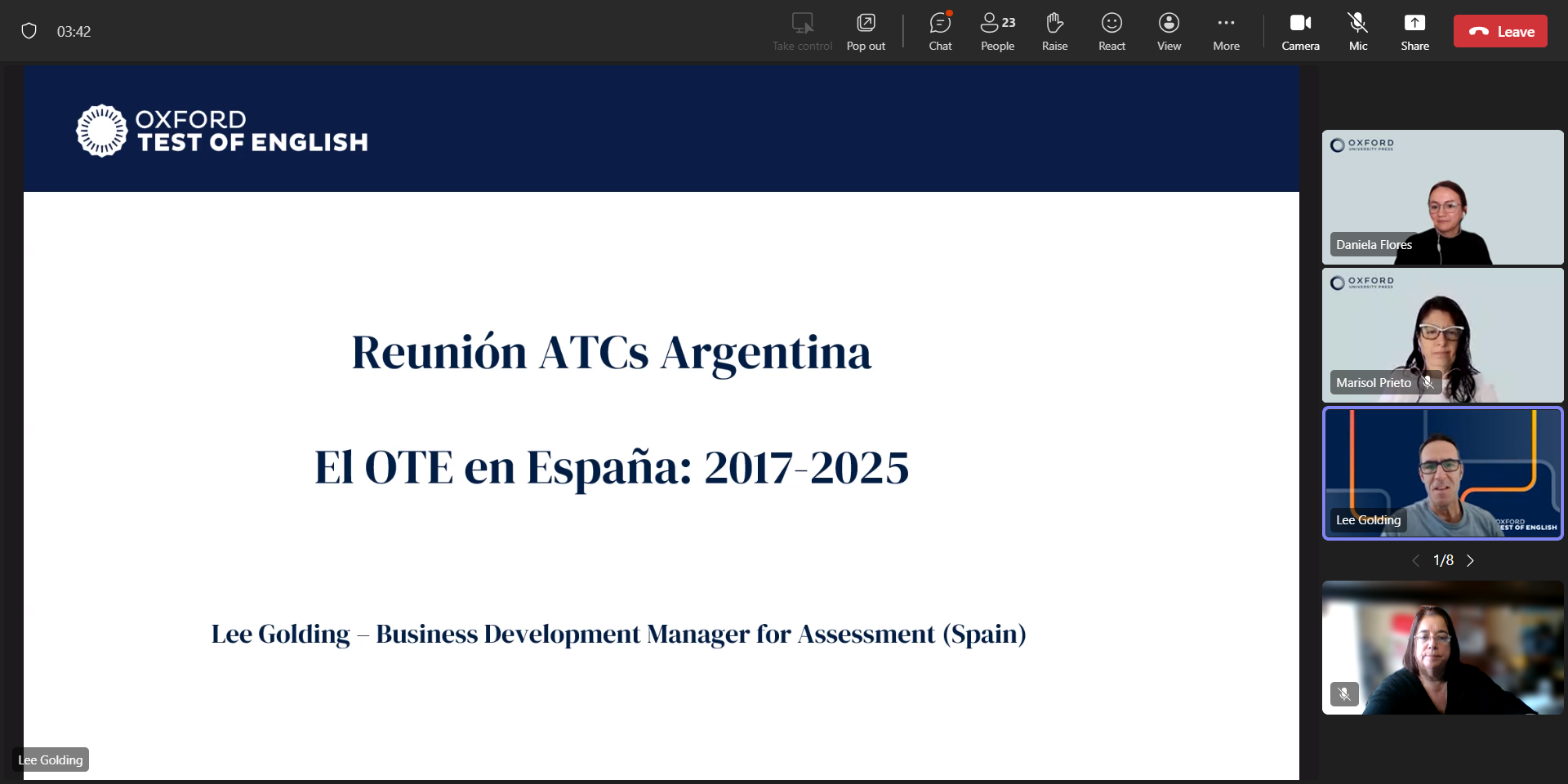This screenshot has height=784, width=1568.
Task: Open the View layout options
Action: 1169,32
